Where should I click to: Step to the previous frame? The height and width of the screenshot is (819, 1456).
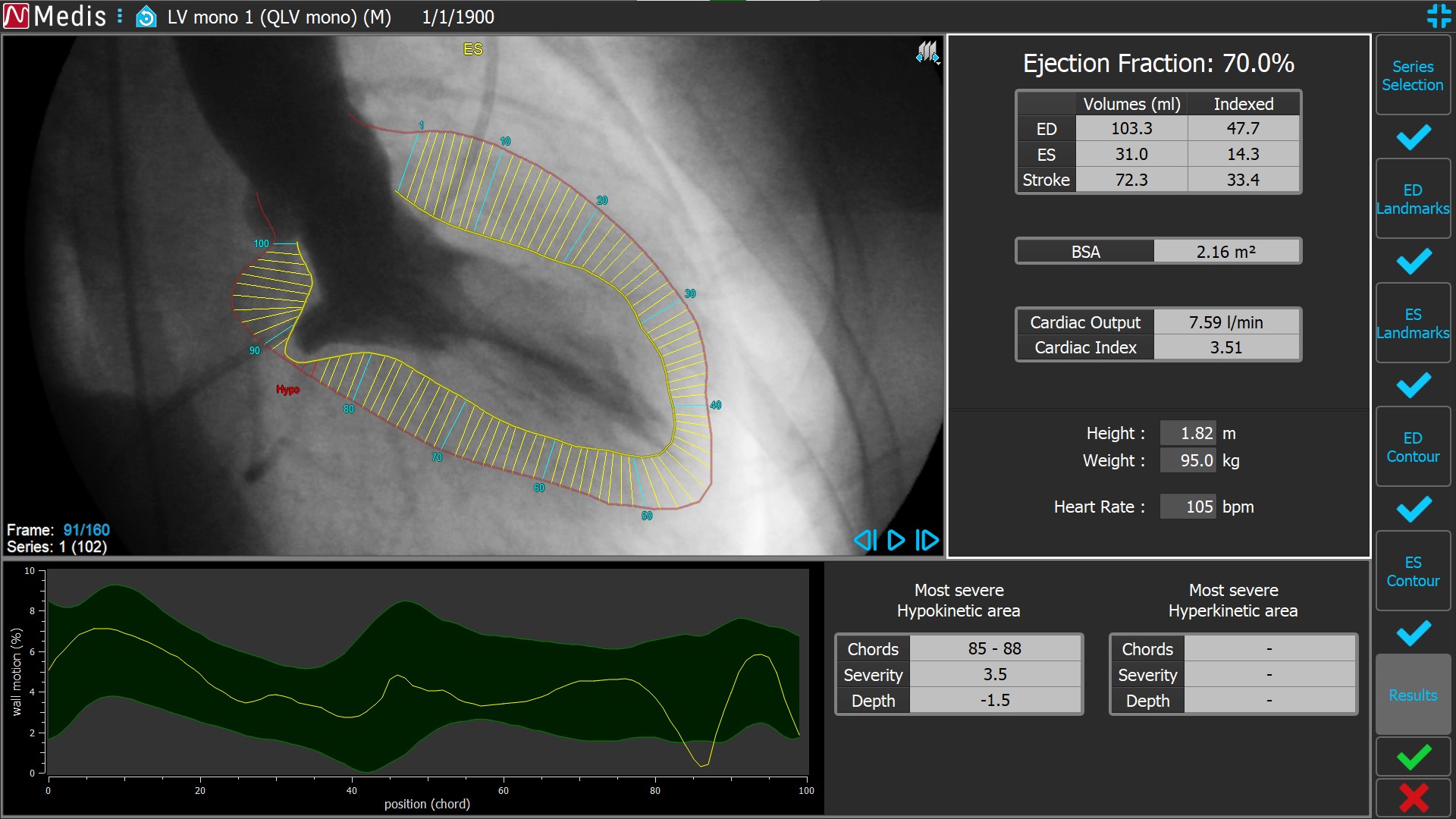tap(865, 540)
